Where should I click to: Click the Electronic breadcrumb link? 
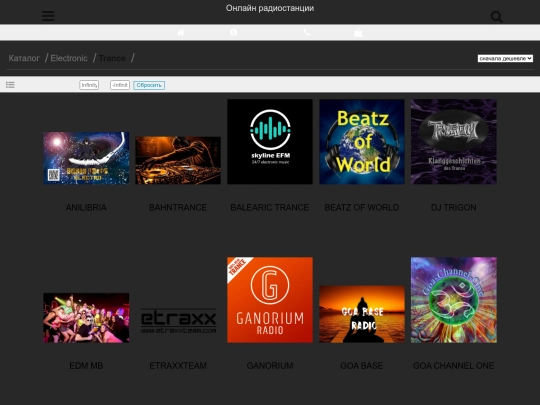tap(69, 58)
